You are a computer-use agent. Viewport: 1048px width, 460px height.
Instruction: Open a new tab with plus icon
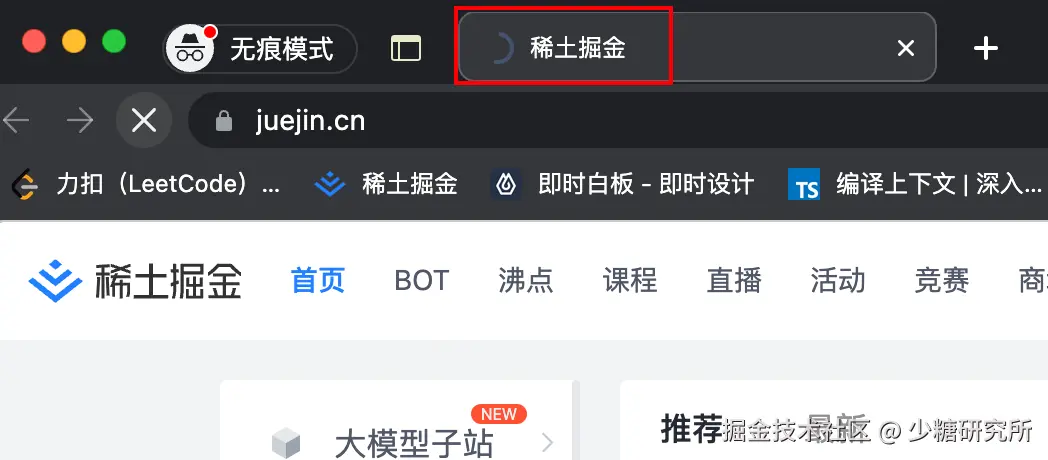[x=986, y=48]
